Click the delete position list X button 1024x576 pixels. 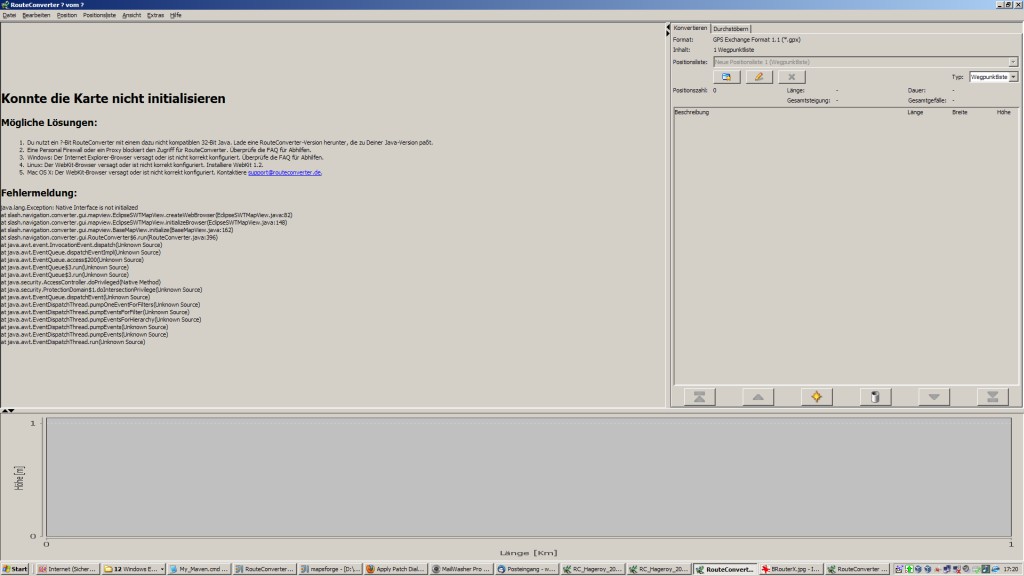791,76
